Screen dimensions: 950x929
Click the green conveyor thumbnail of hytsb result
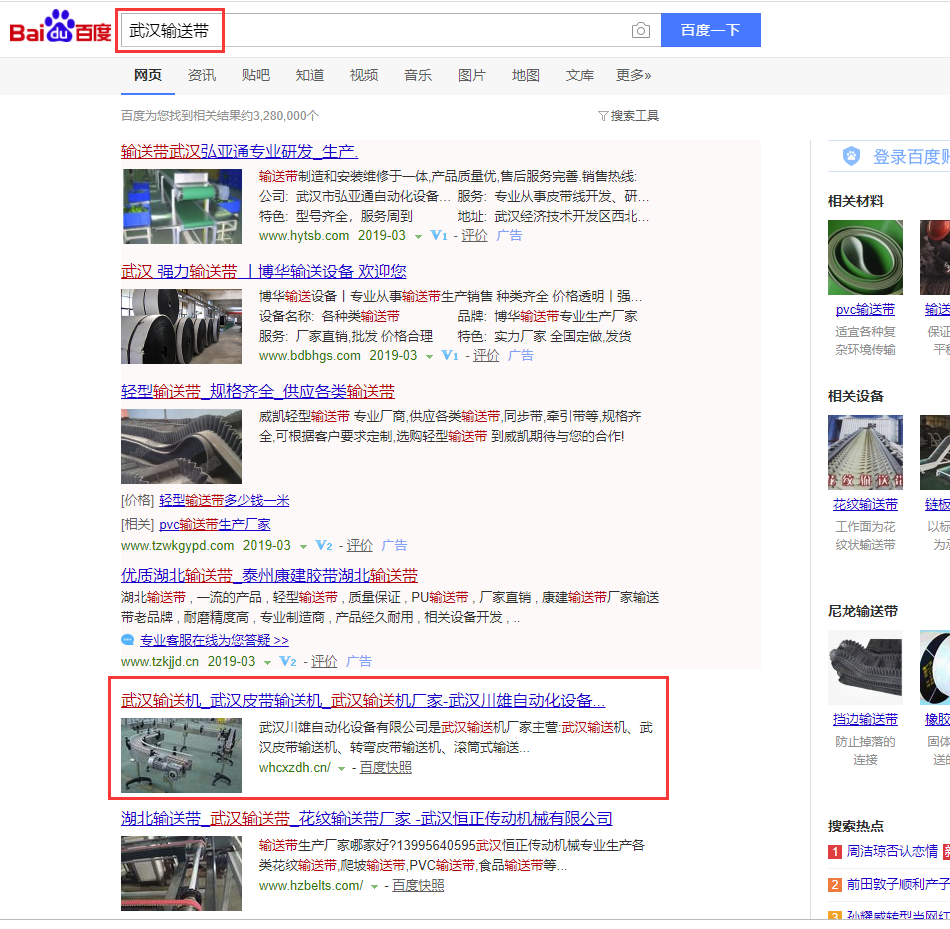pos(181,206)
